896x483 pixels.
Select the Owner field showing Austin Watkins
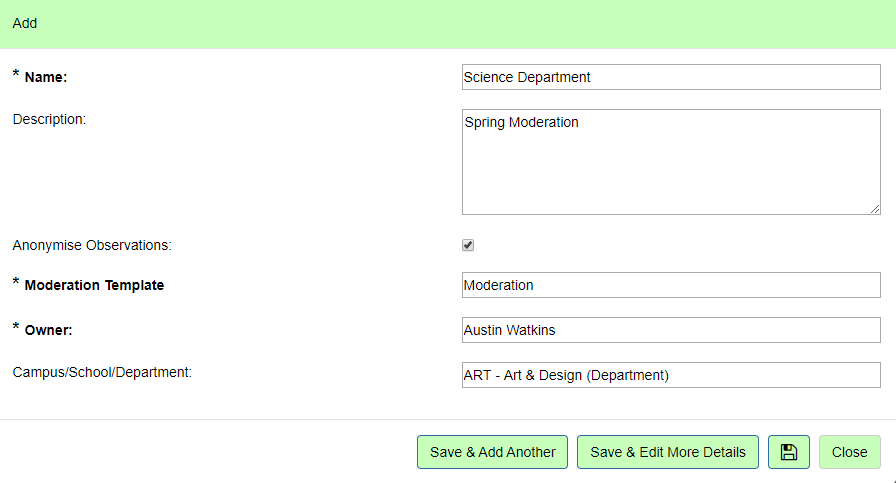pyautogui.click(x=670, y=330)
